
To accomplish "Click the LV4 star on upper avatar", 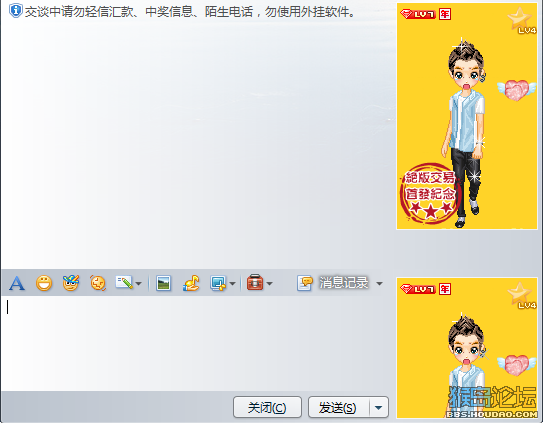I will (x=522, y=21).
